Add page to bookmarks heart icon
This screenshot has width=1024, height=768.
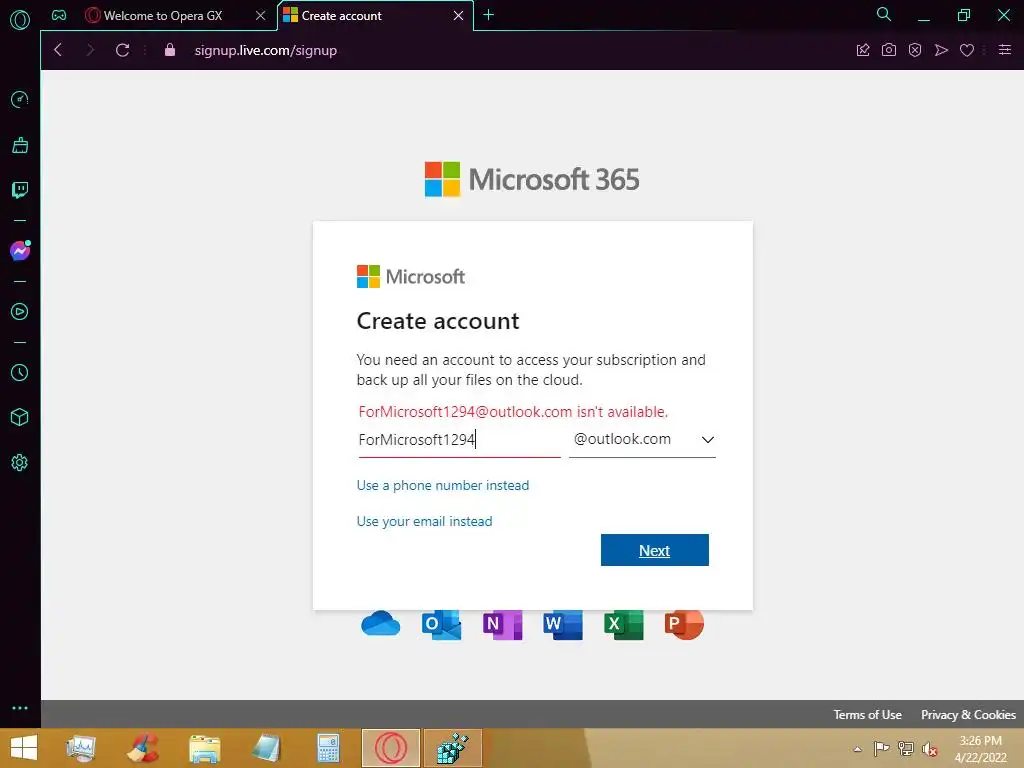coord(967,50)
